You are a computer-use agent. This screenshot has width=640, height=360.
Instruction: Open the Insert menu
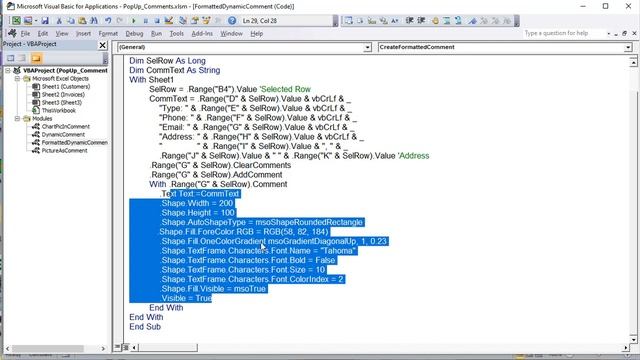[x=83, y=33]
